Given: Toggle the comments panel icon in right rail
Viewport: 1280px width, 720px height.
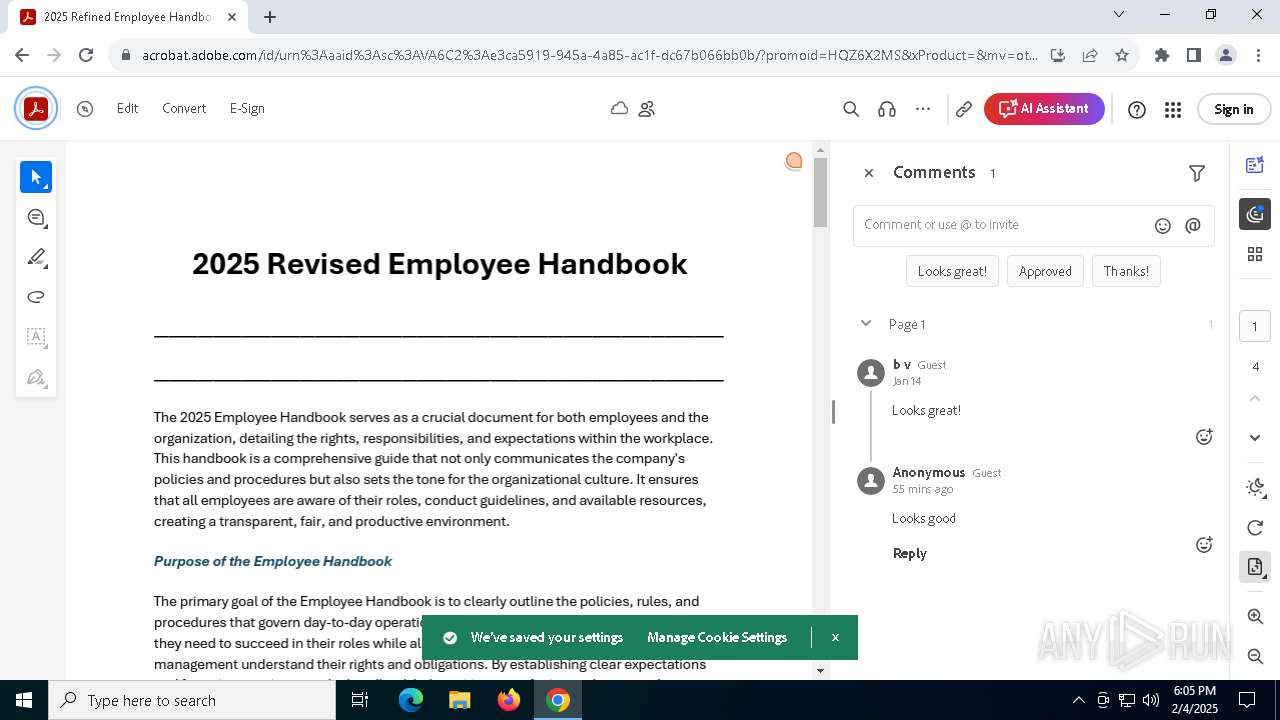Looking at the screenshot, I should coord(1255,214).
